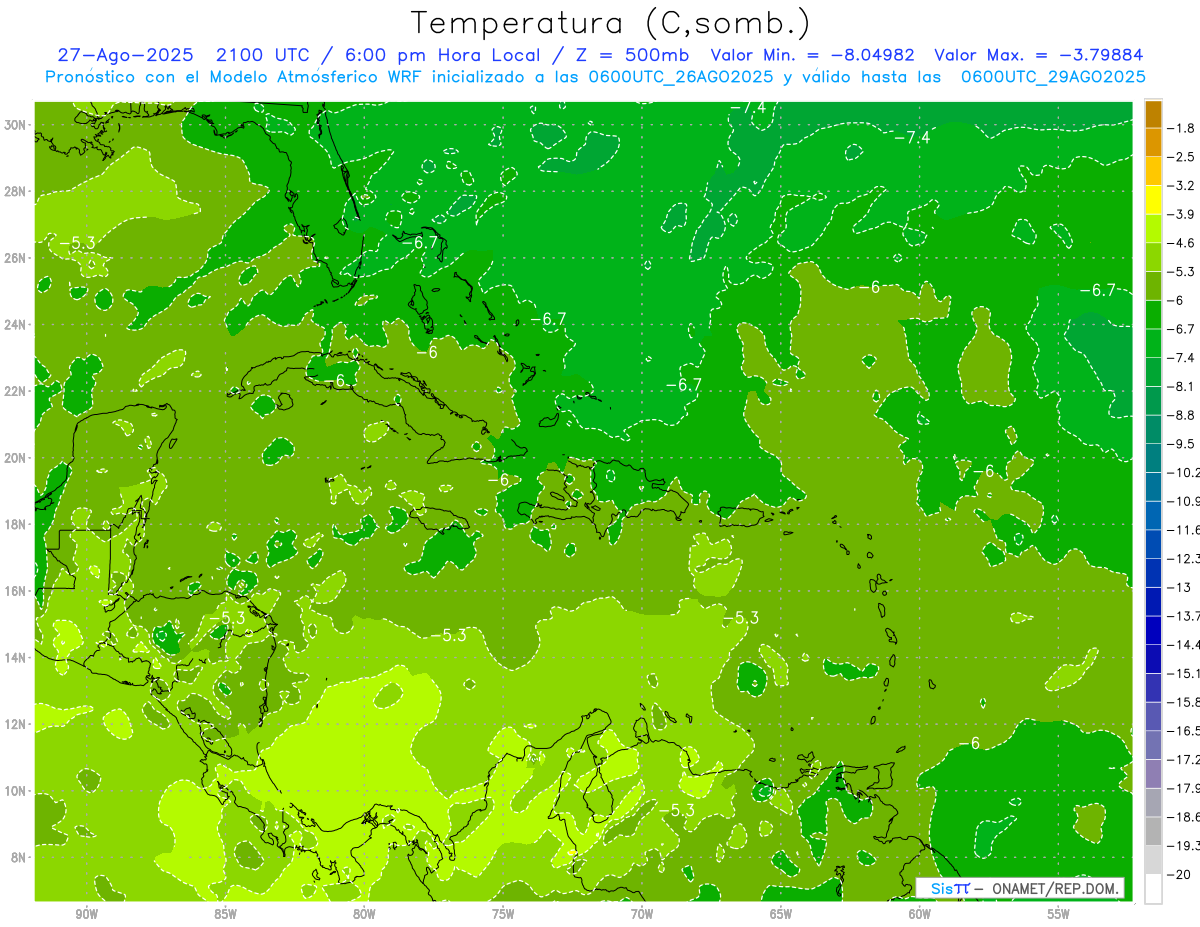The height and width of the screenshot is (927, 1200).
Task: Click the '20N' latitude axis label
Action: tap(15, 458)
